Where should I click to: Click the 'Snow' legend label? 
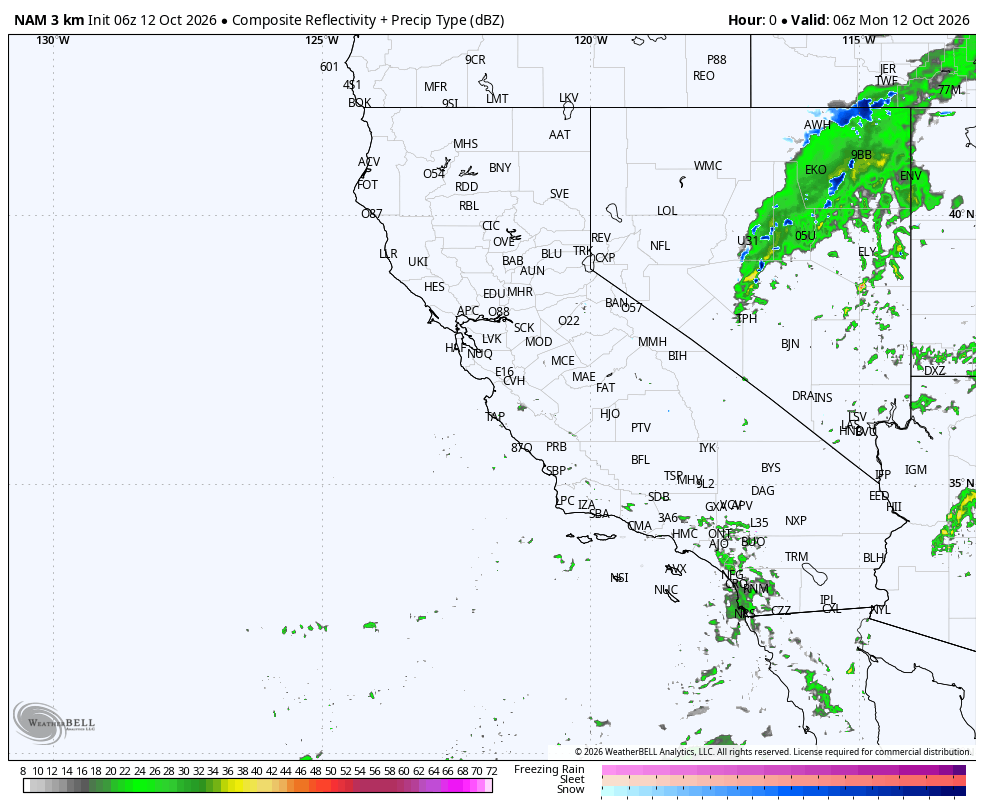click(x=570, y=789)
